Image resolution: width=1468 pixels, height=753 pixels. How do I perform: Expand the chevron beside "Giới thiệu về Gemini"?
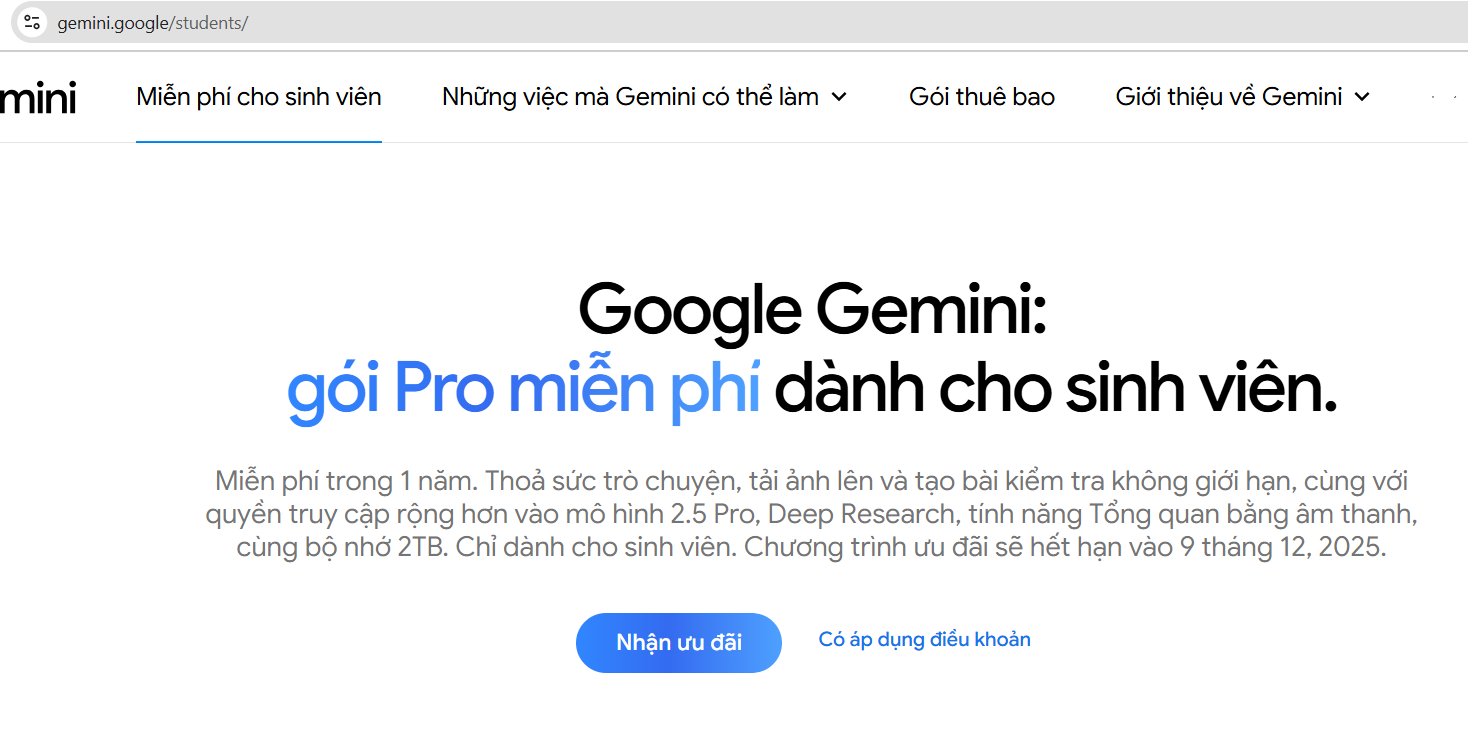[x=1362, y=97]
